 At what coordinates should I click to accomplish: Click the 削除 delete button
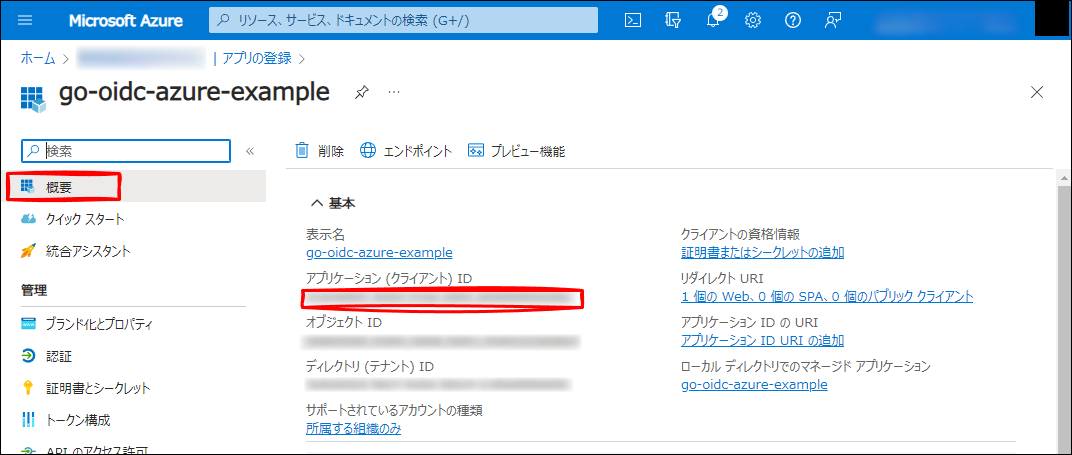click(x=319, y=151)
